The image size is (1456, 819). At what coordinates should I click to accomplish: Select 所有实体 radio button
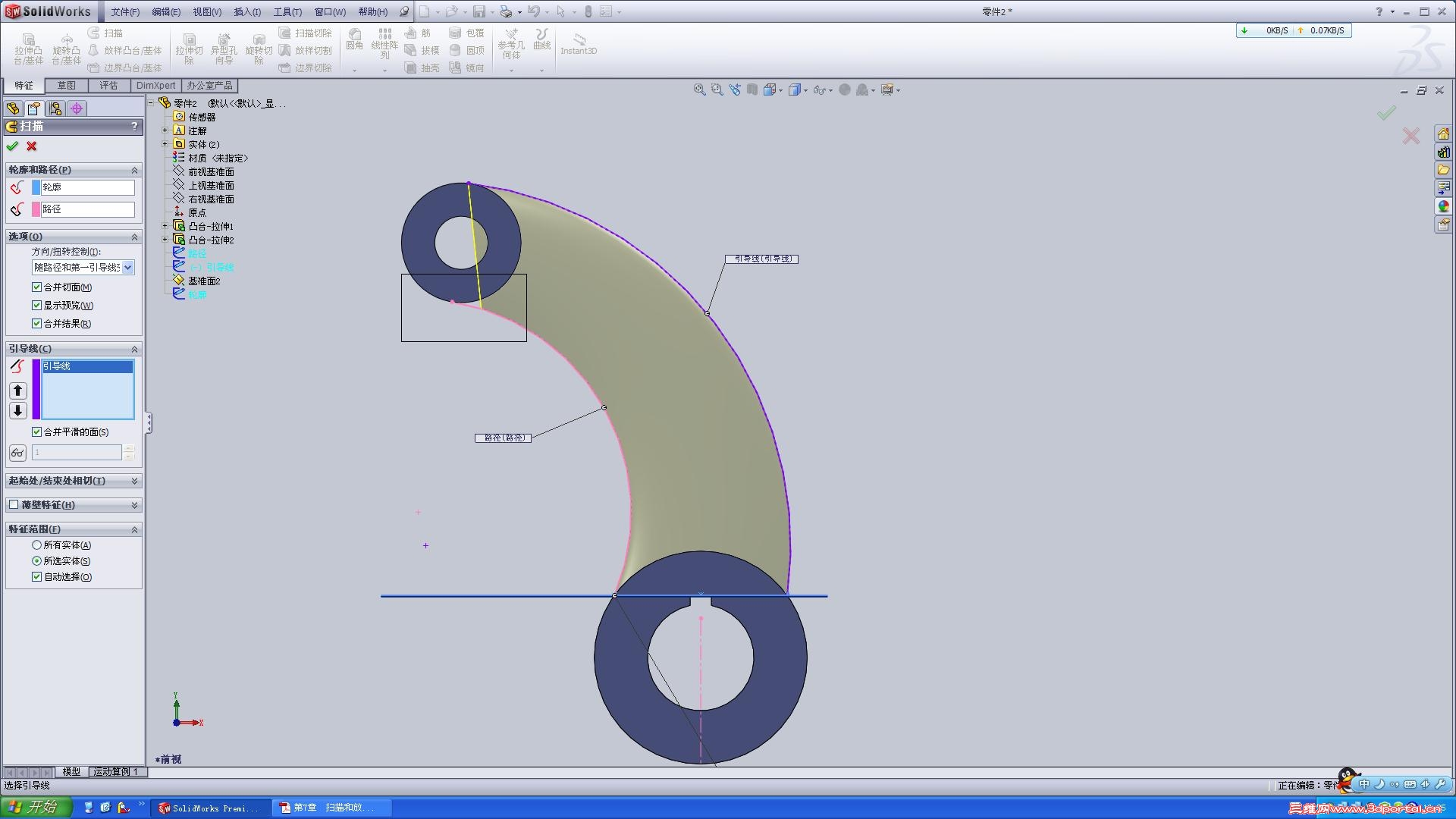pos(36,545)
